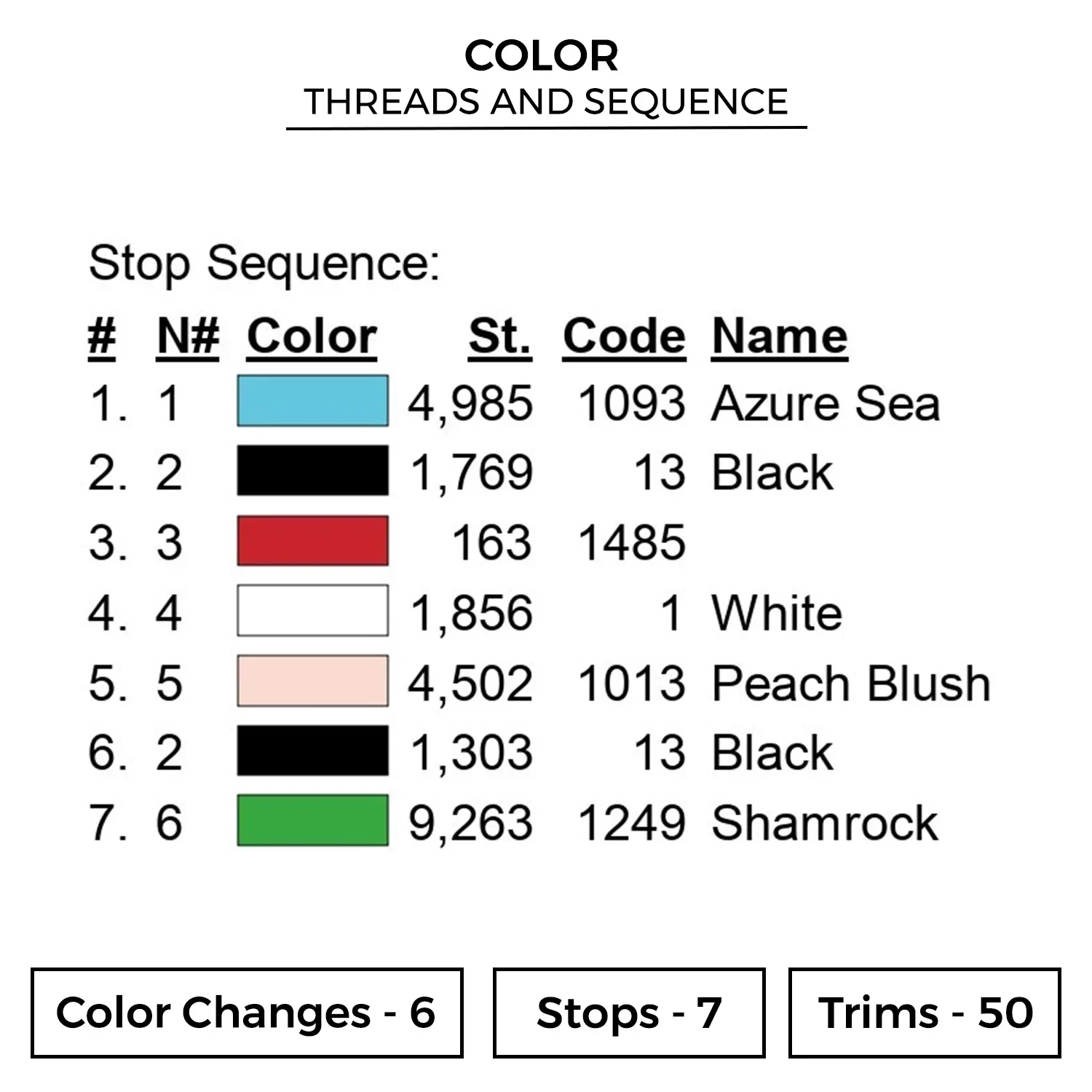Click the St. column header
The height and width of the screenshot is (1092, 1092).
(x=499, y=337)
